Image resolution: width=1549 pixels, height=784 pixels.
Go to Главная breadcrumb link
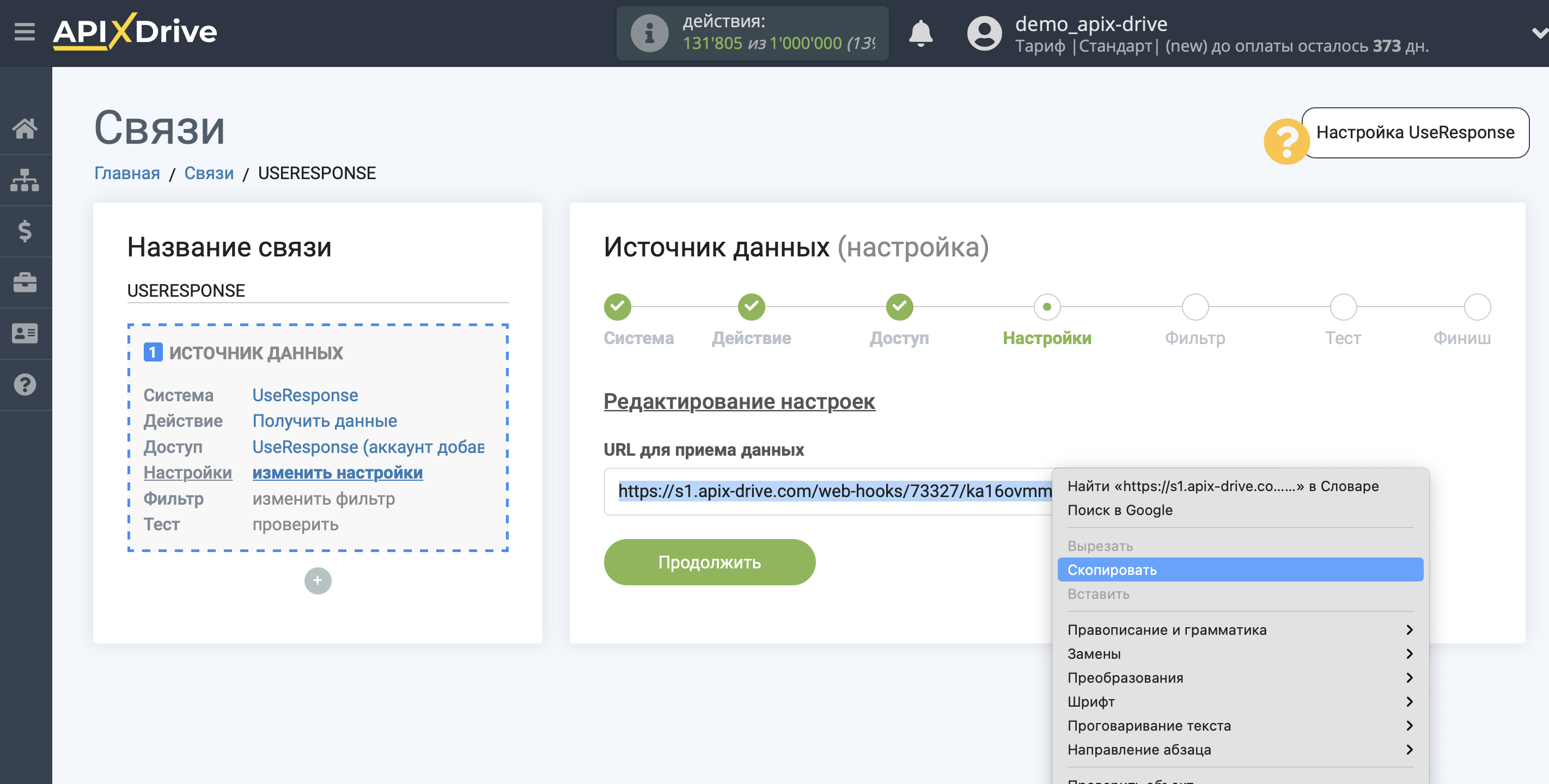(127, 173)
